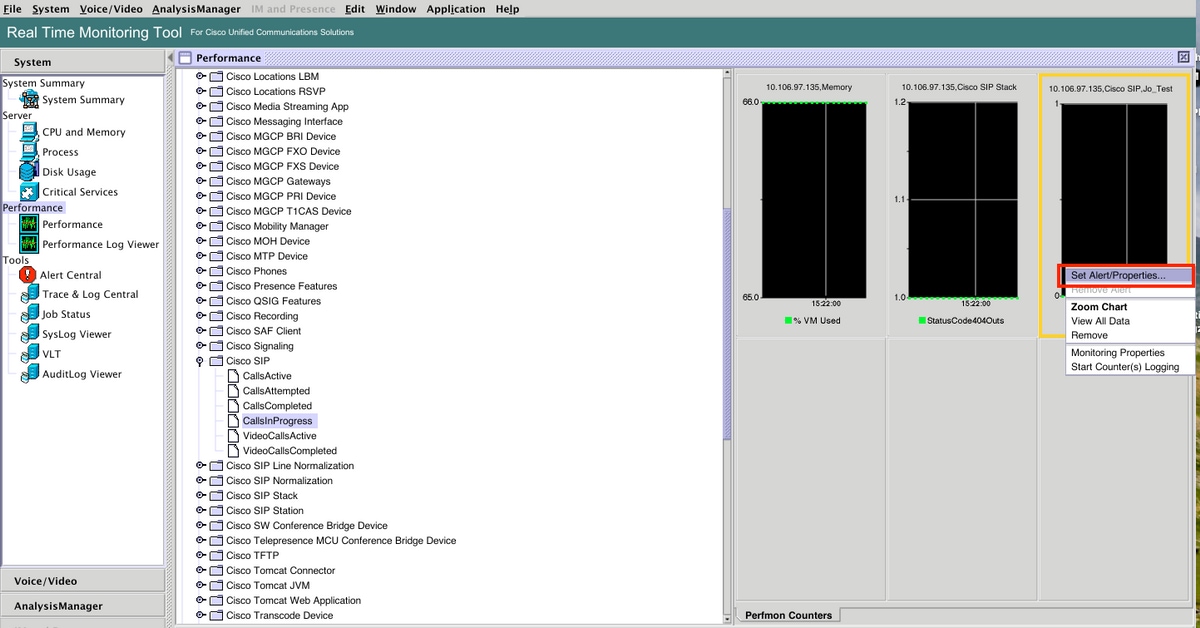Click the VideoCallsActive counter file icon
Screen dimensions: 1200x628
coord(234,436)
